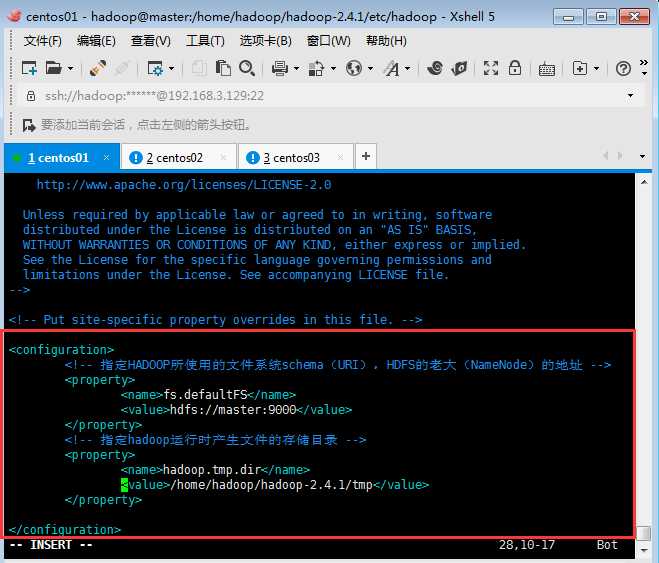The width and height of the screenshot is (659, 563).
Task: Click the Disconnect icon
Action: coord(121,68)
